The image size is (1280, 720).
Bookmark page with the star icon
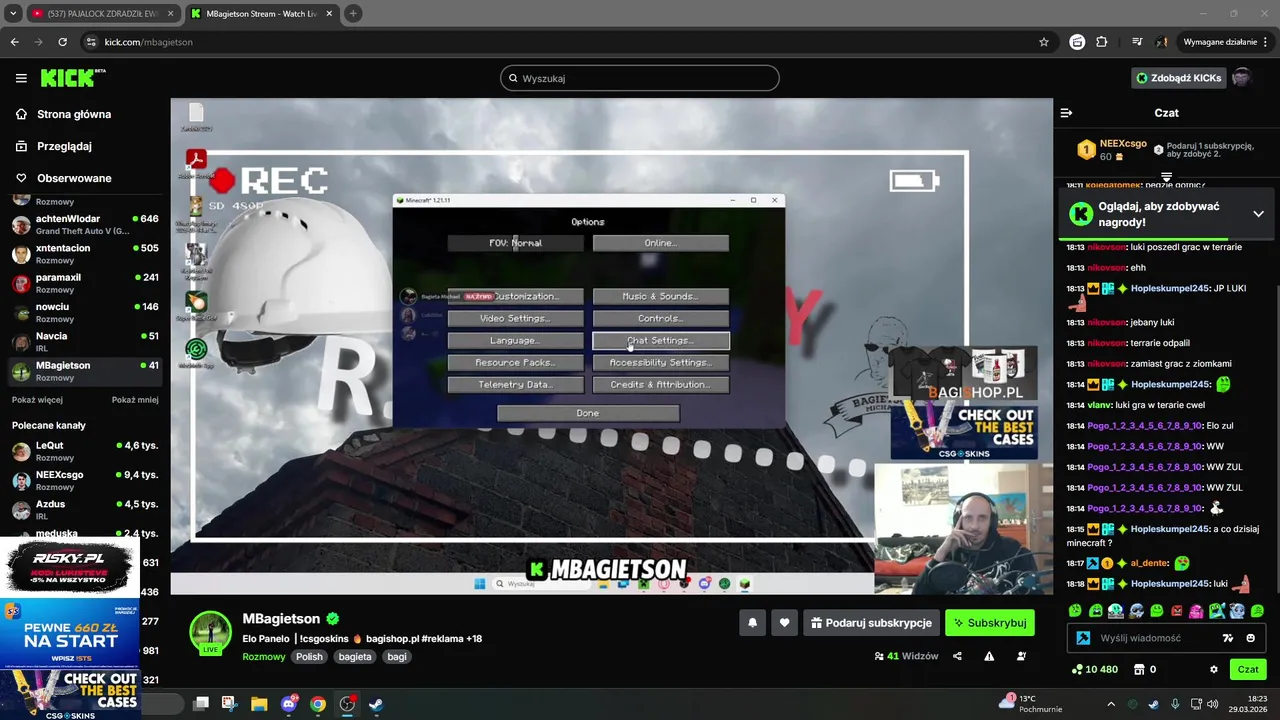coord(1044,42)
